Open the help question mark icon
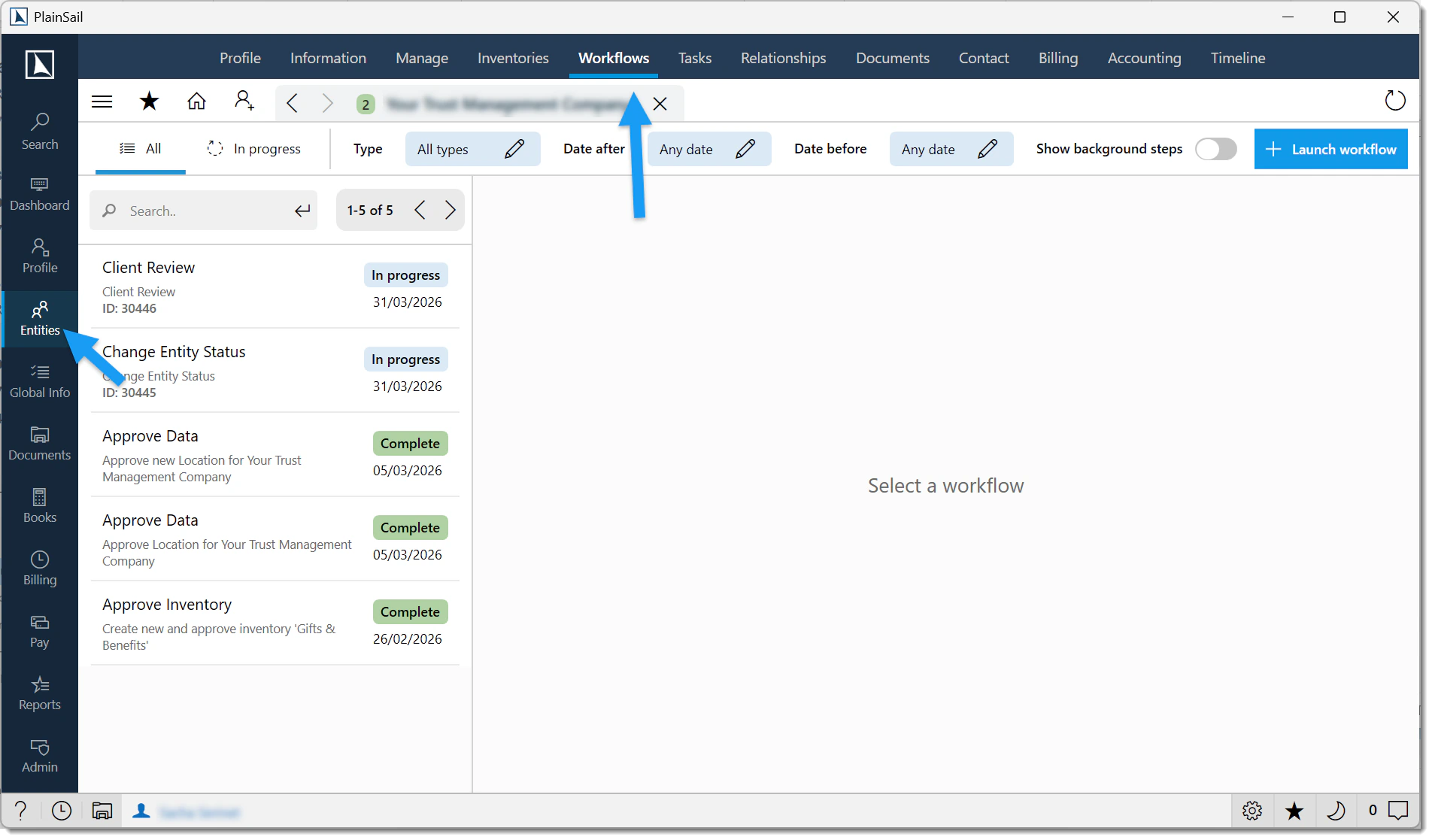The width and height of the screenshot is (1432, 840). [x=21, y=811]
